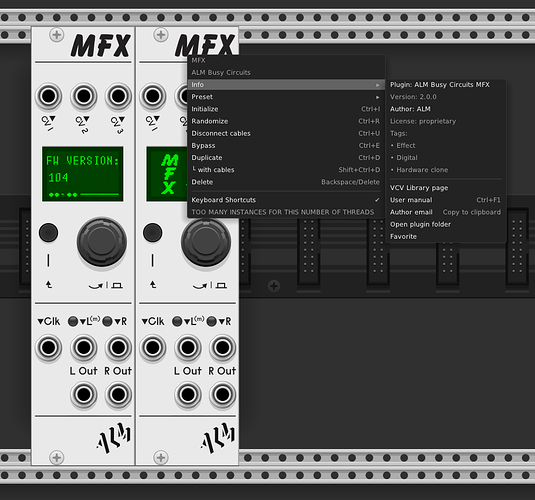Image resolution: width=535 pixels, height=500 pixels.
Task: Select Duplicate with cables option
Action: (x=286, y=170)
